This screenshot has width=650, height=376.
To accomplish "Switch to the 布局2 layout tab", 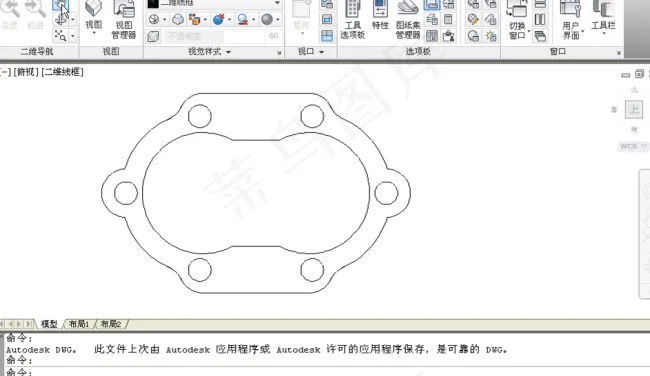I will [x=111, y=324].
